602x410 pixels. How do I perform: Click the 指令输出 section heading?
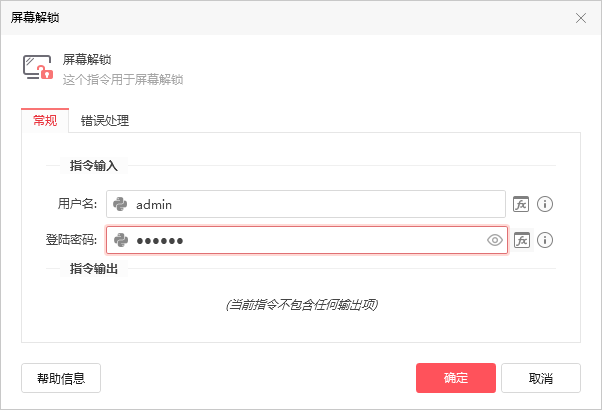(x=94, y=268)
